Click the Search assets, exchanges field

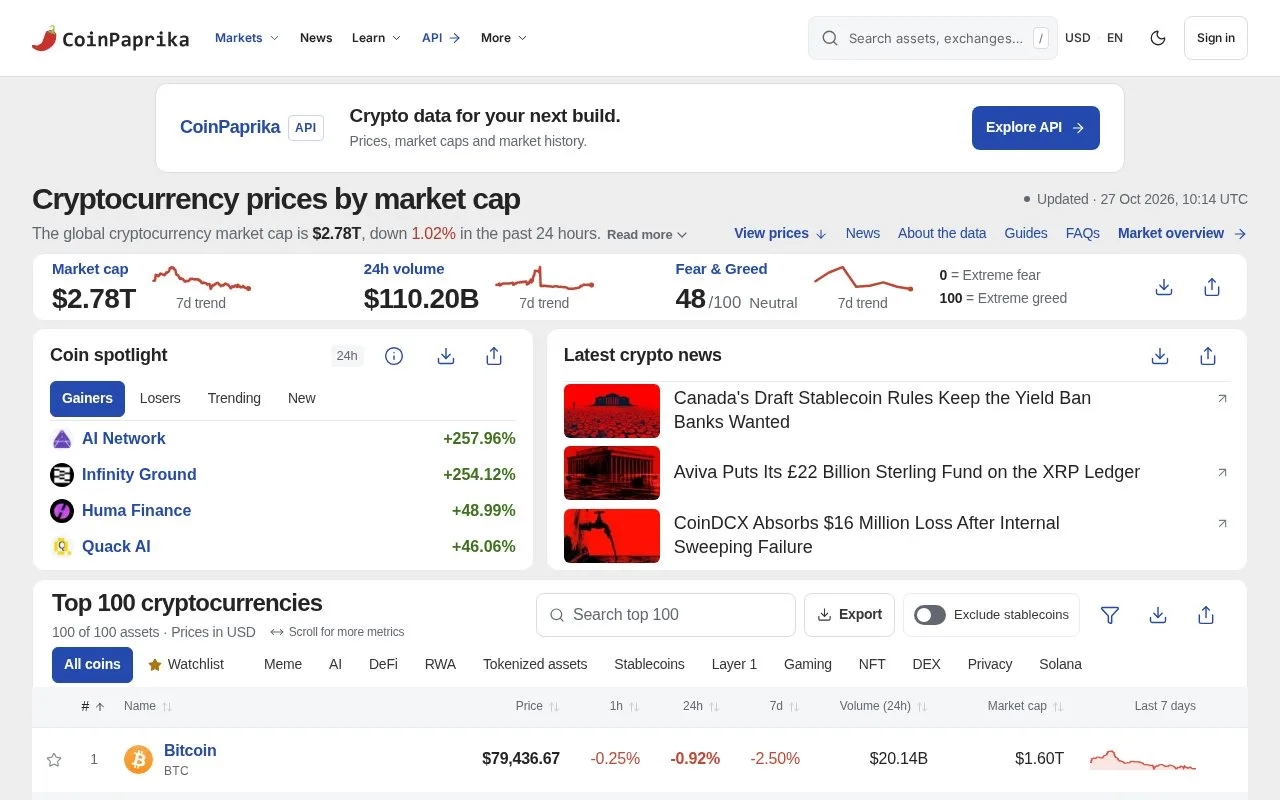933,38
